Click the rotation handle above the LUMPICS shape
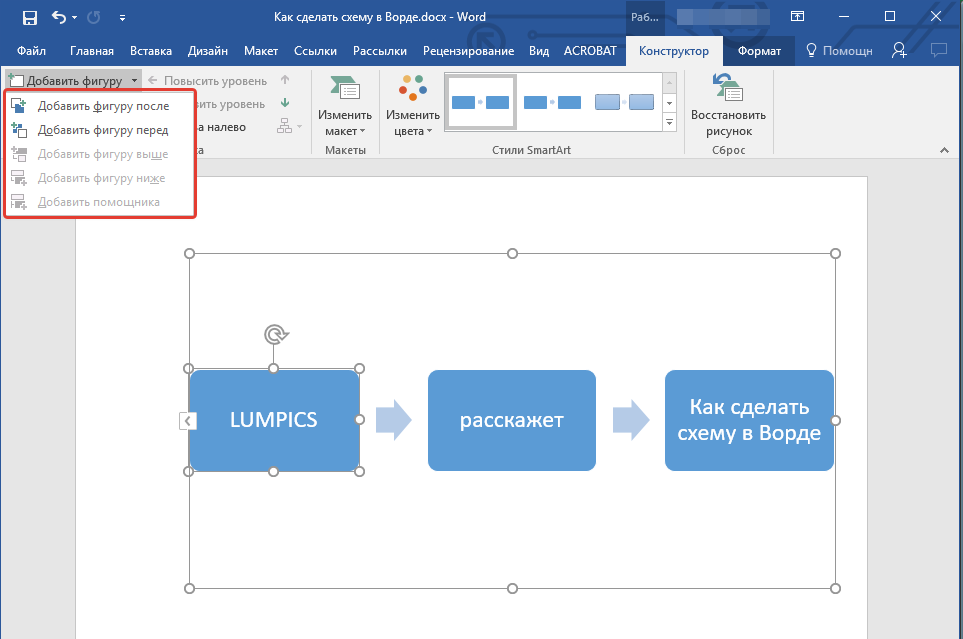 276,335
